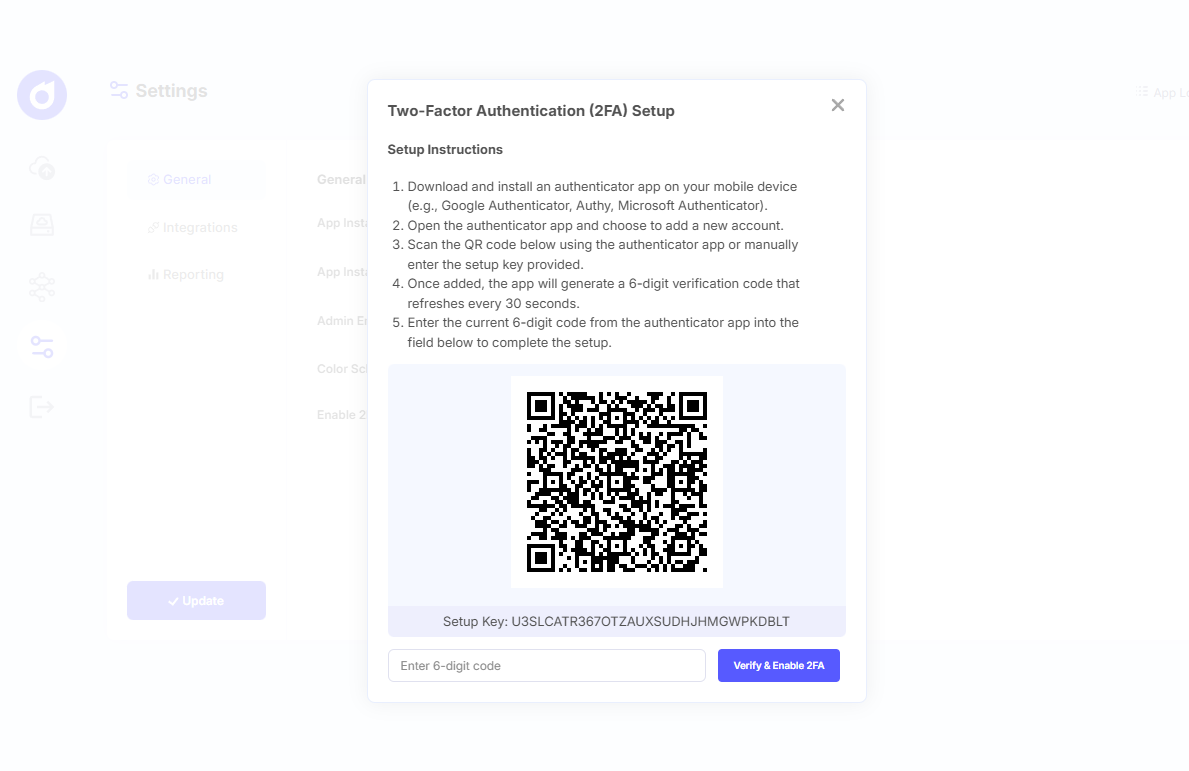Screen dimensions: 1189x771
Task: Switch to the General settings tab
Action: click(187, 180)
